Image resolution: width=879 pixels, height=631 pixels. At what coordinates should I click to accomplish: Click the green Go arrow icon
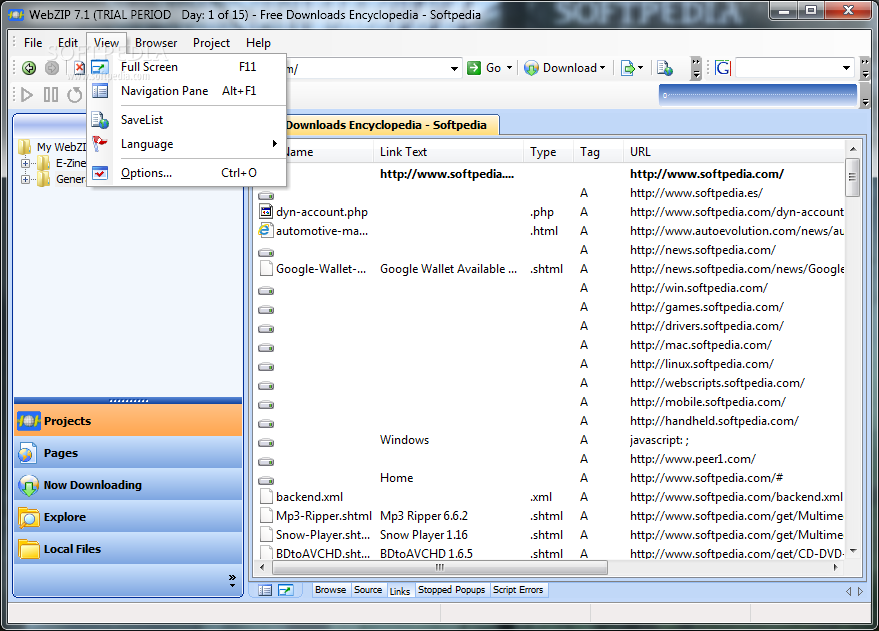point(474,68)
